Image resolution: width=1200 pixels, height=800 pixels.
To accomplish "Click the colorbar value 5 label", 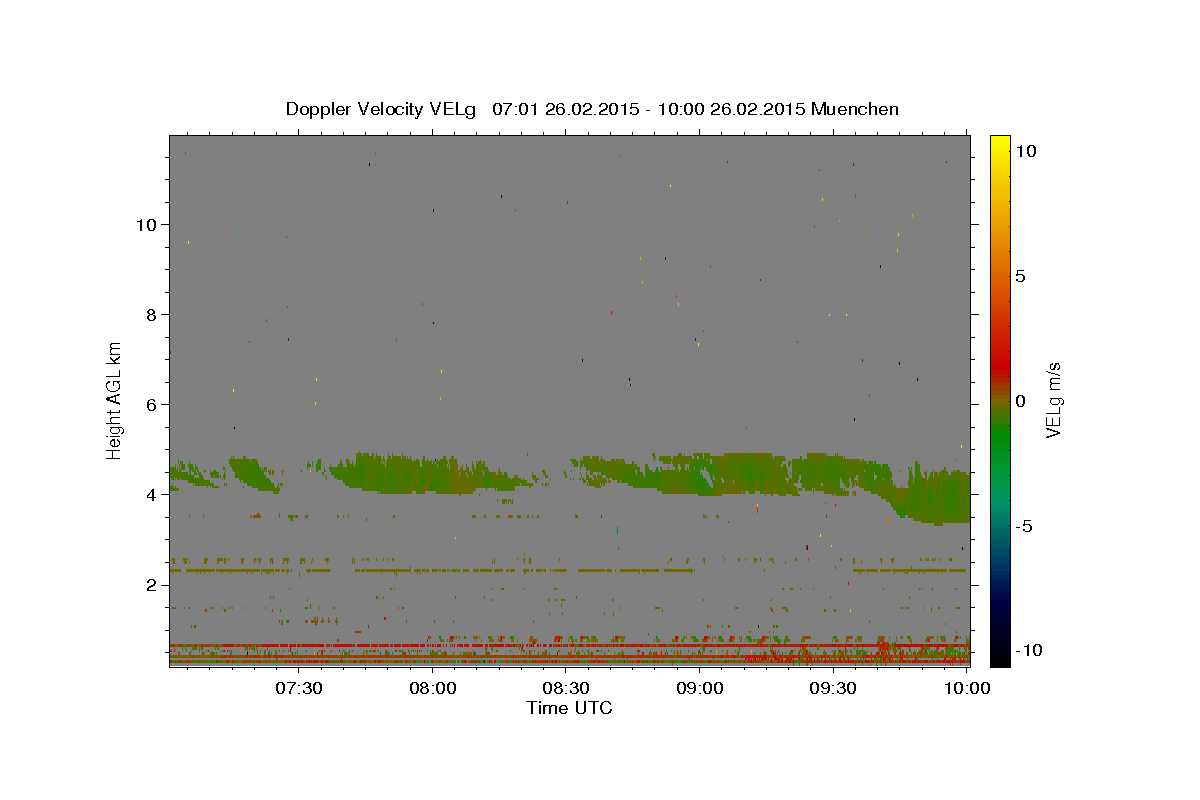I will point(1020,276).
